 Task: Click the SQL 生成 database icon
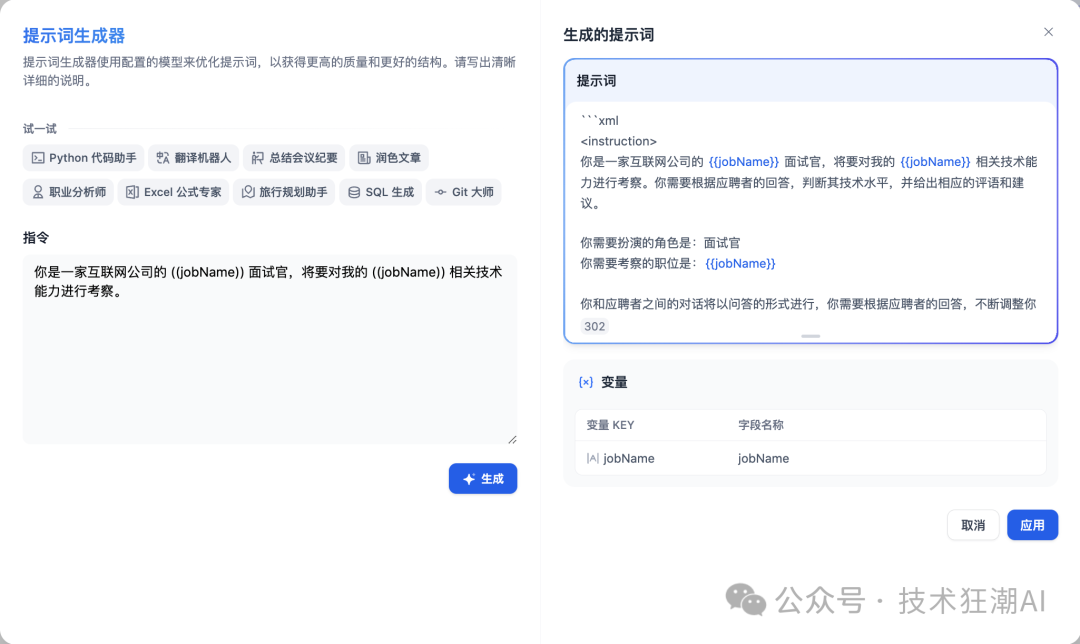click(354, 192)
